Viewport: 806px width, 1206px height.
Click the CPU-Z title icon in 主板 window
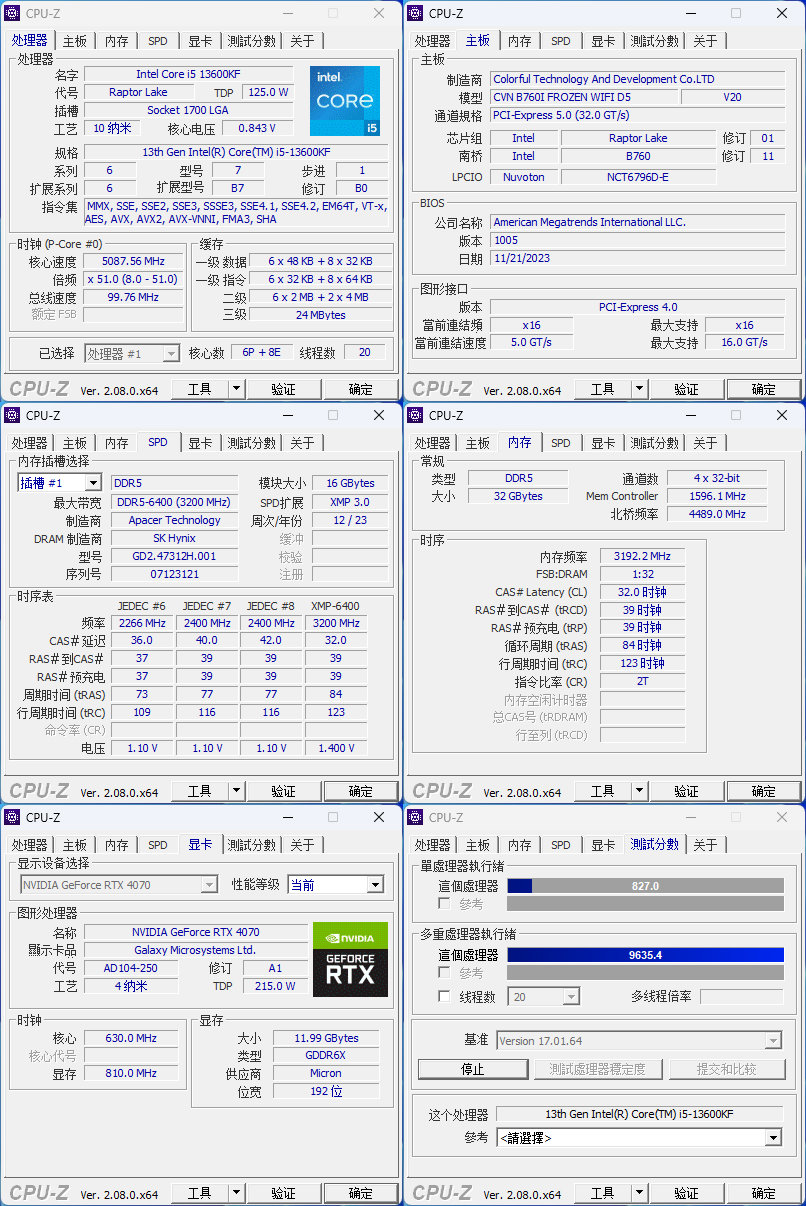416,14
